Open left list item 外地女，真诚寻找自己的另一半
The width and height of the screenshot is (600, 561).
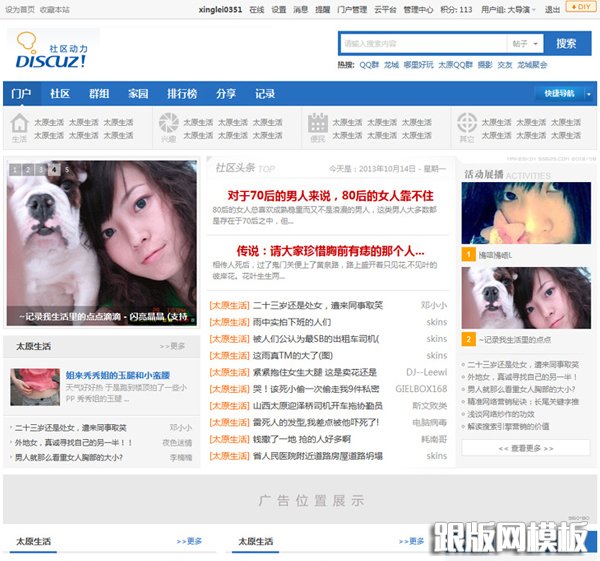click(73, 443)
